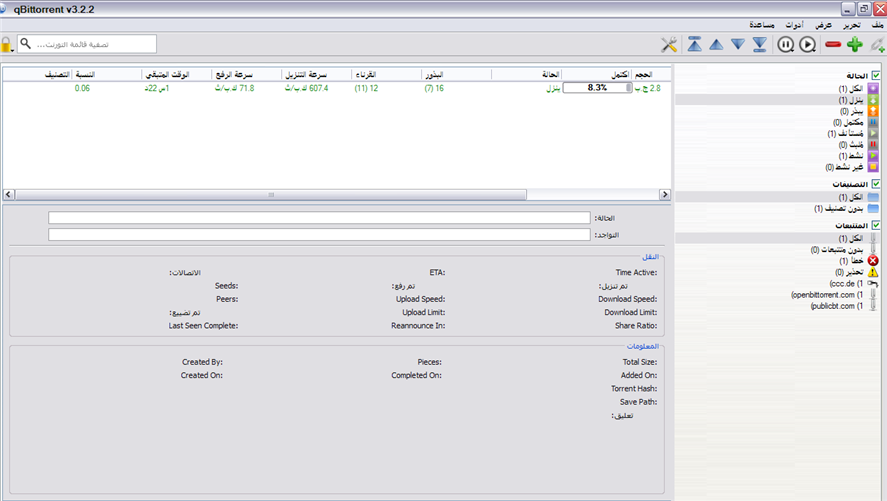887x501 pixels.
Task: Click the pause toolbar button
Action: [786, 45]
